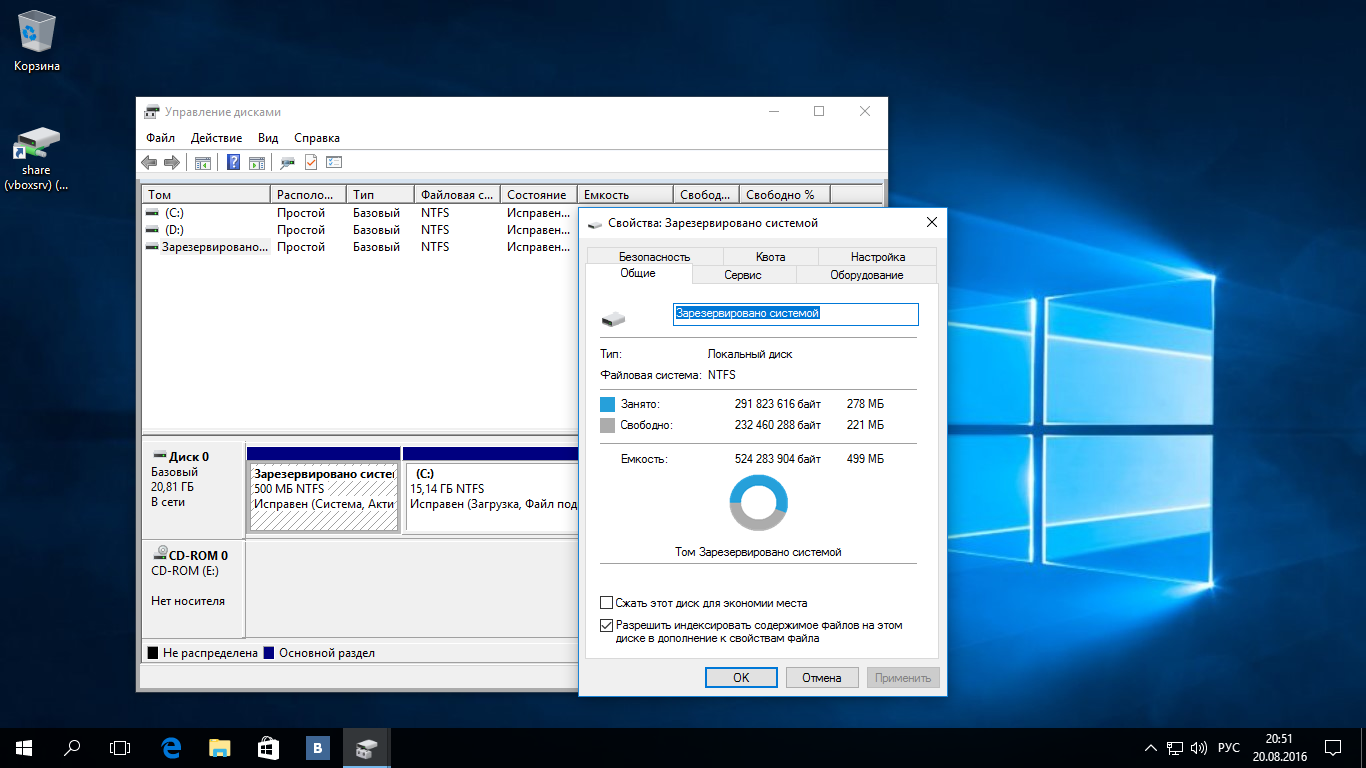Switch to the 'Сервис' tab
Viewport: 1366px width, 768px height.
(x=743, y=275)
